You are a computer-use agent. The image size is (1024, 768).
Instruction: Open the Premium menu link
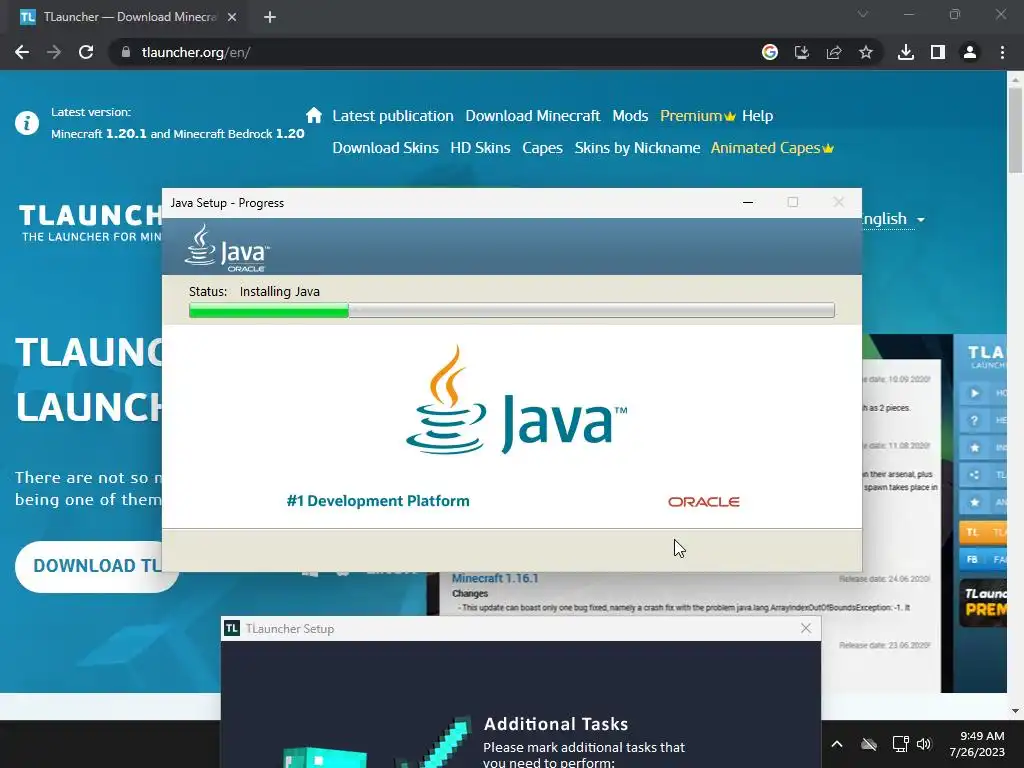(x=697, y=116)
